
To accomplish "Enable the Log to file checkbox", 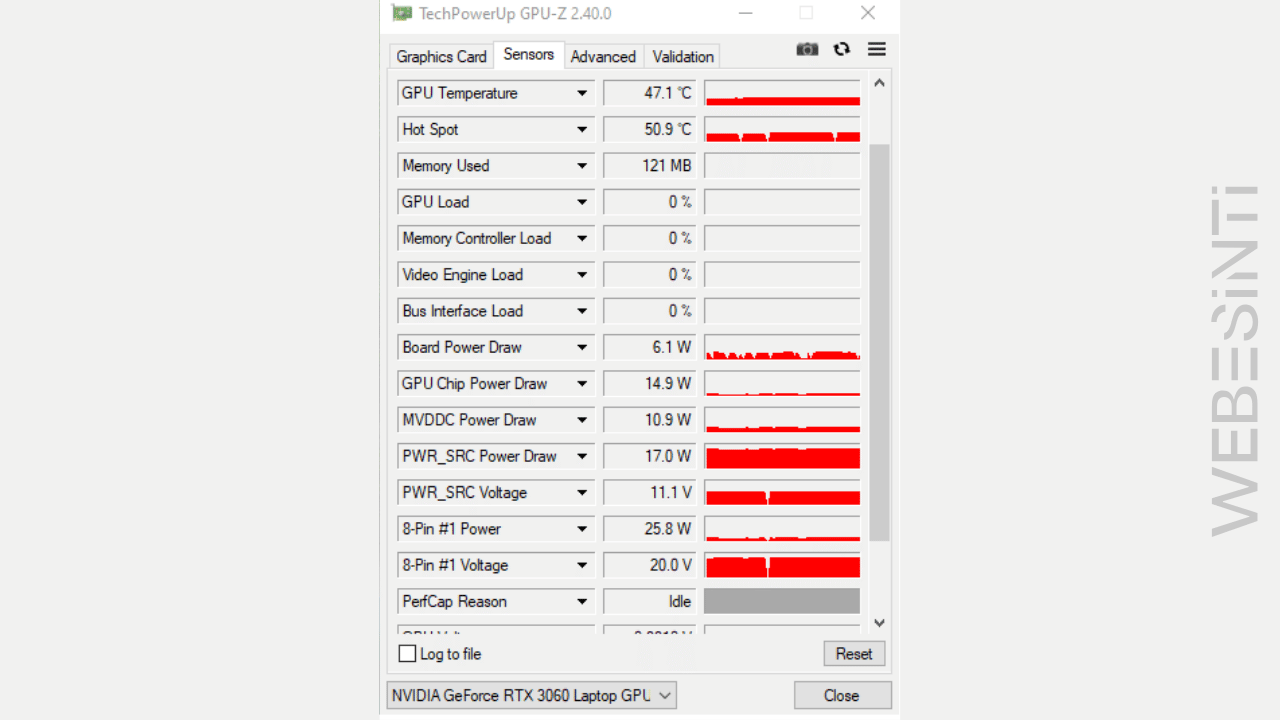I will pos(407,654).
